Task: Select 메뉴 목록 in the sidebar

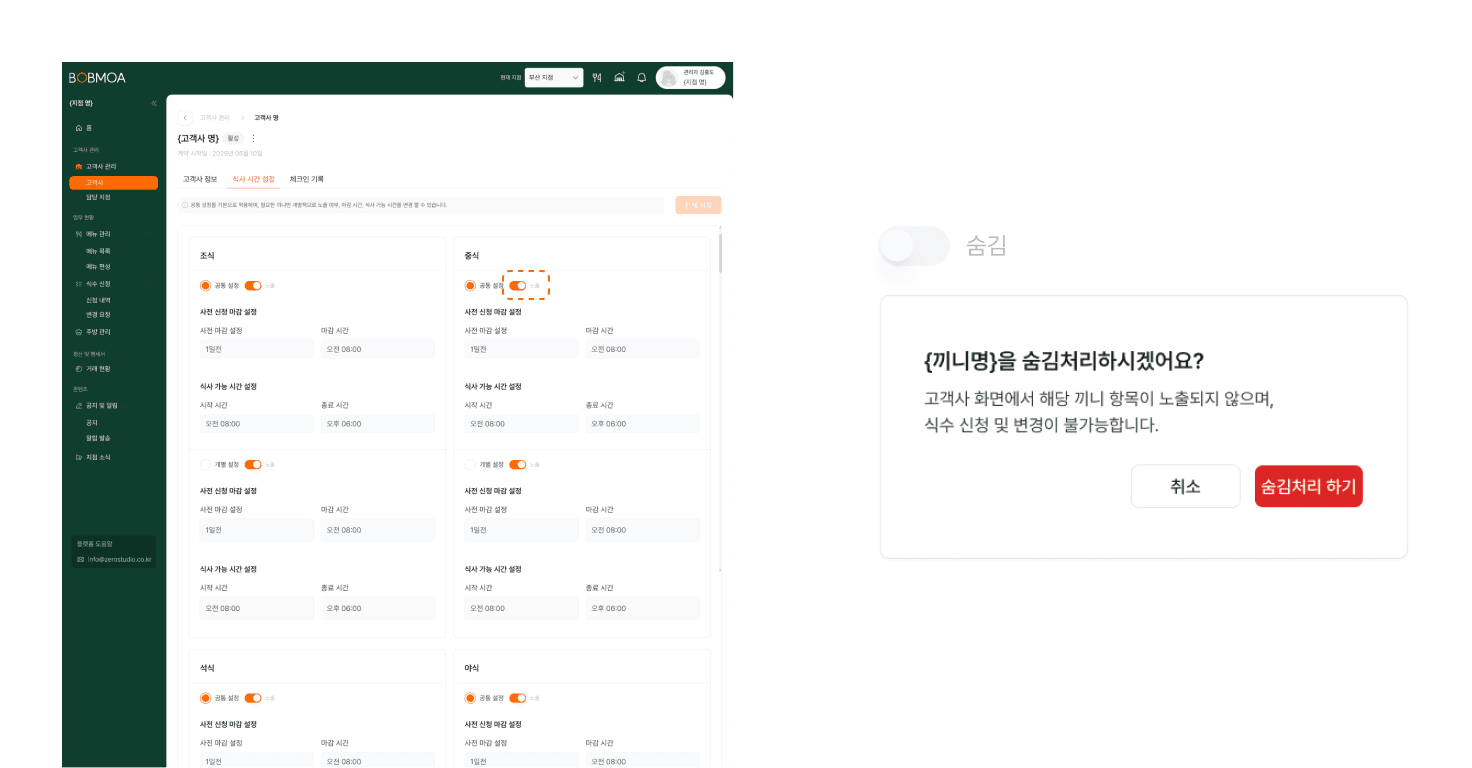Action: pos(98,251)
